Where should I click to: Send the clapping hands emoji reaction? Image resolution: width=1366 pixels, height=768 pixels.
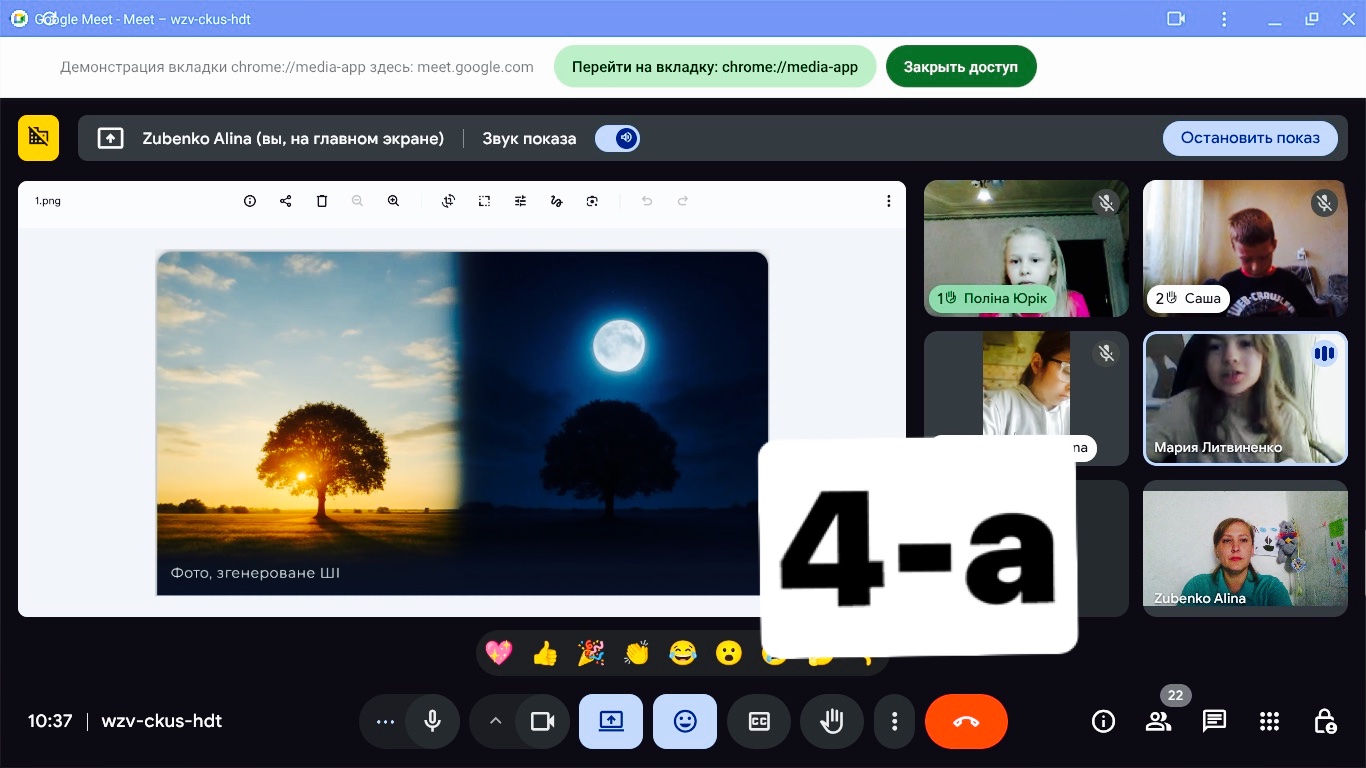[x=637, y=653]
